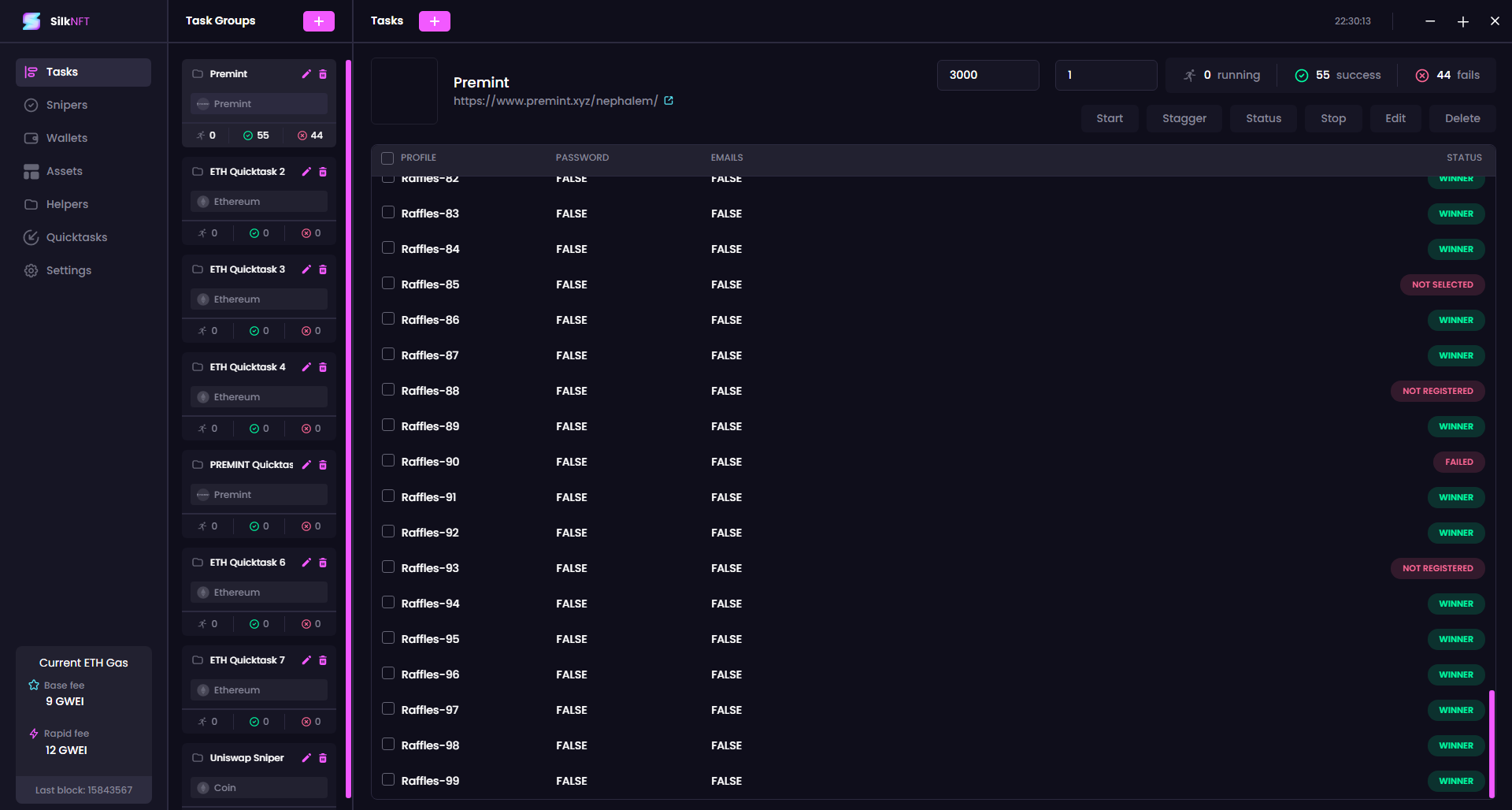Click the Status button
This screenshot has height=810, width=1512.
click(x=1263, y=118)
